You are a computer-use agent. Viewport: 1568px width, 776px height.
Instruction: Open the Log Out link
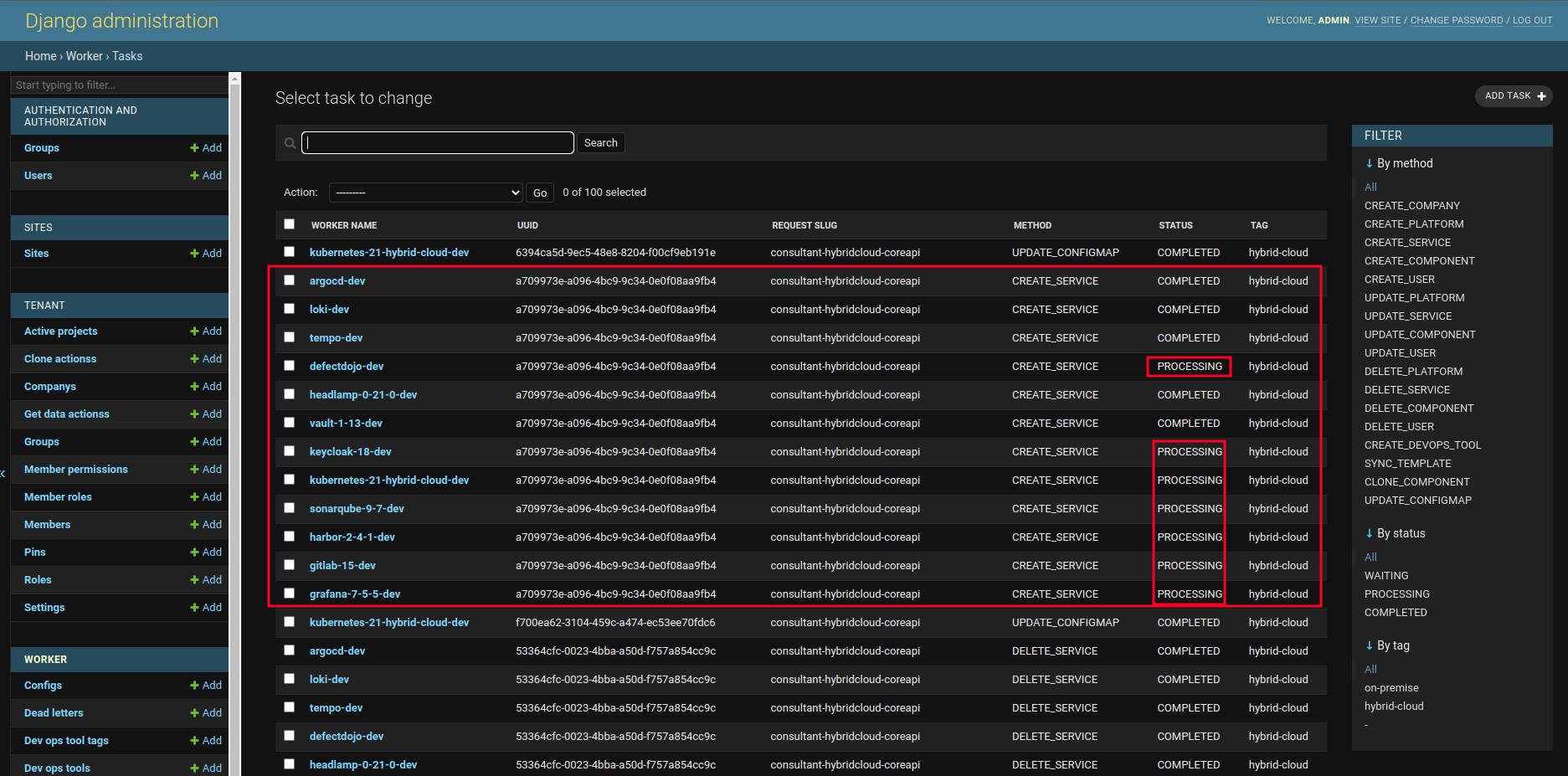click(1532, 21)
